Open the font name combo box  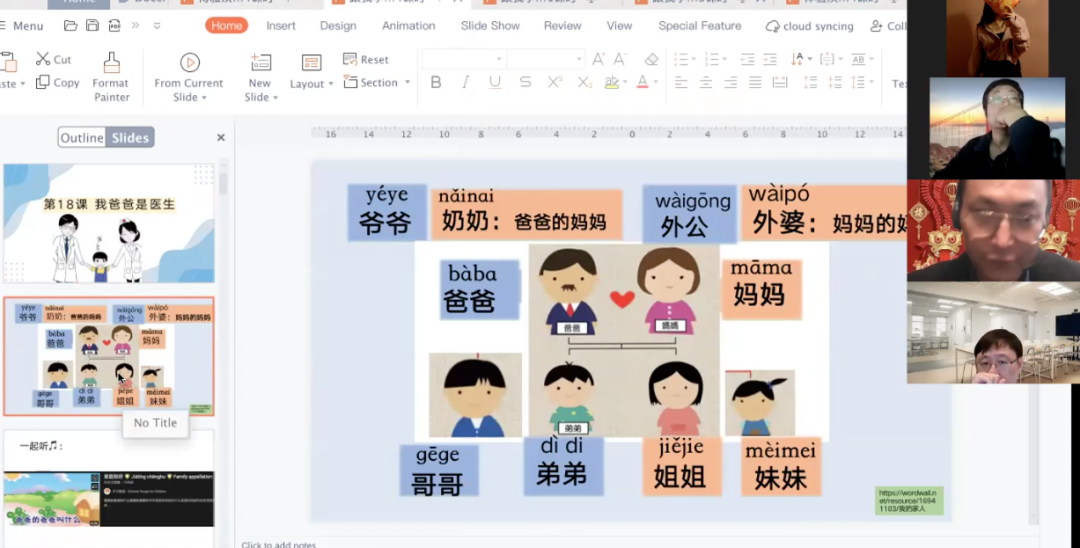461,60
